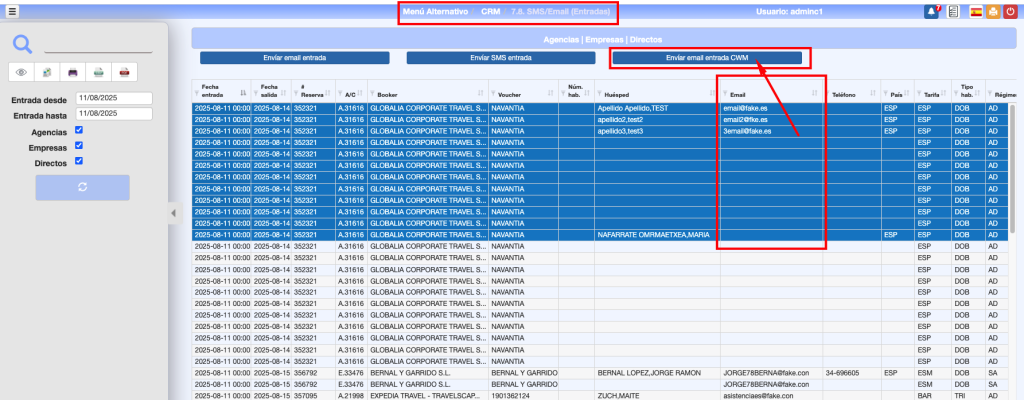
Task: Switch language with the Spanish flag
Action: (976, 12)
